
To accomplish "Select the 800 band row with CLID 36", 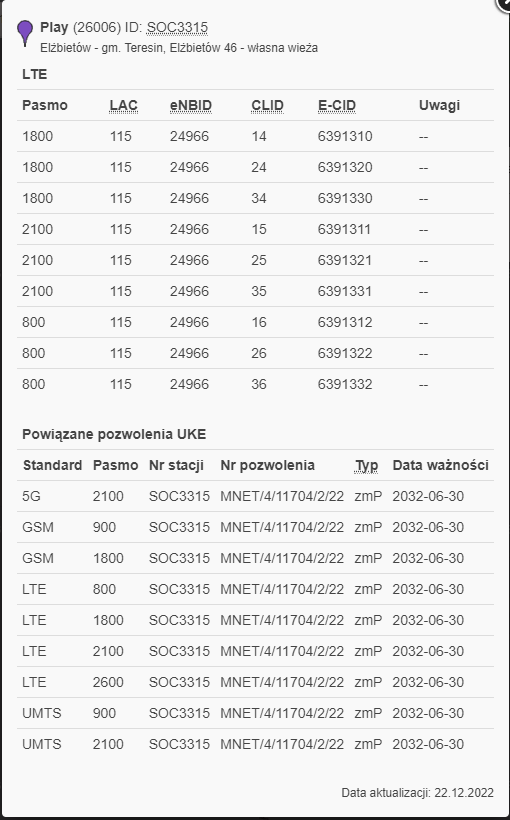I will [x=255, y=384].
